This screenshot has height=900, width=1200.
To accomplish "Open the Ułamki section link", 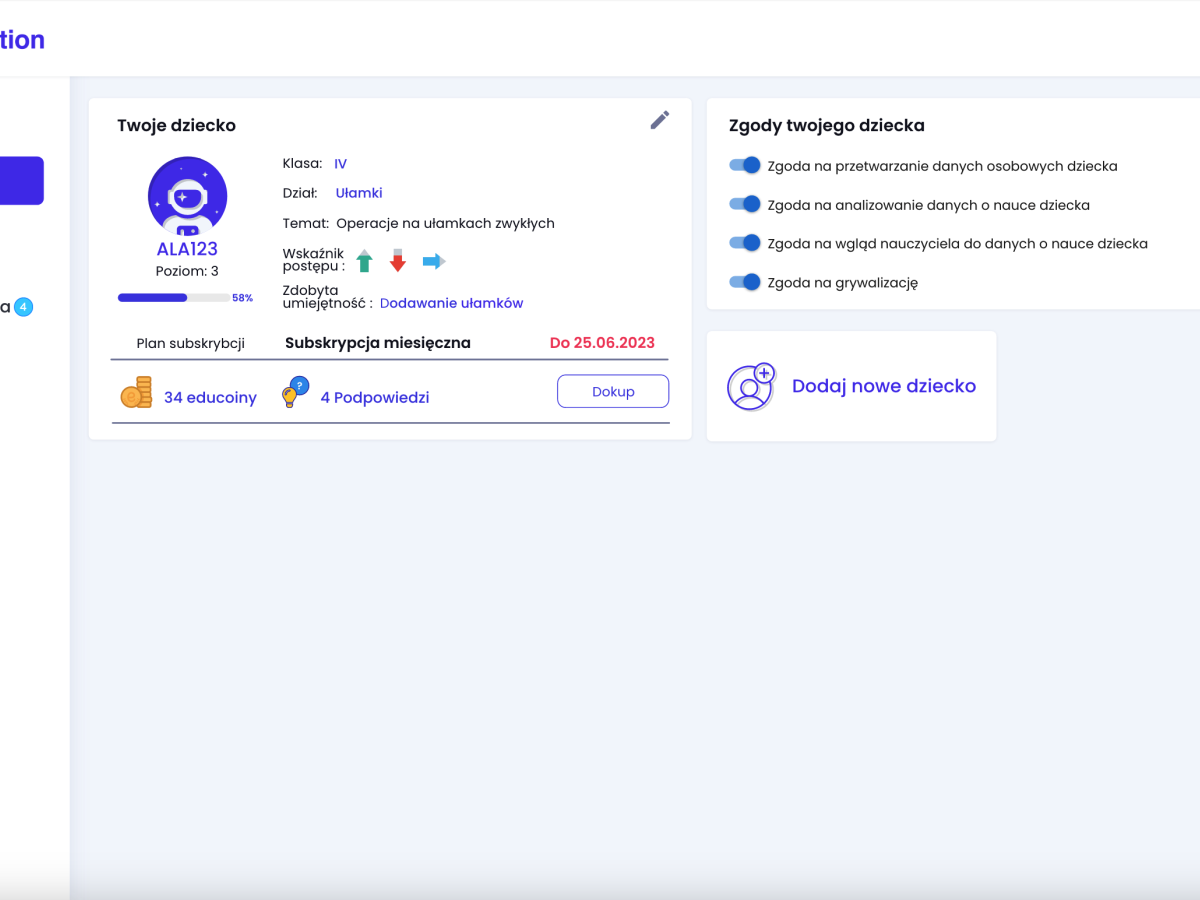I will click(x=359, y=193).
